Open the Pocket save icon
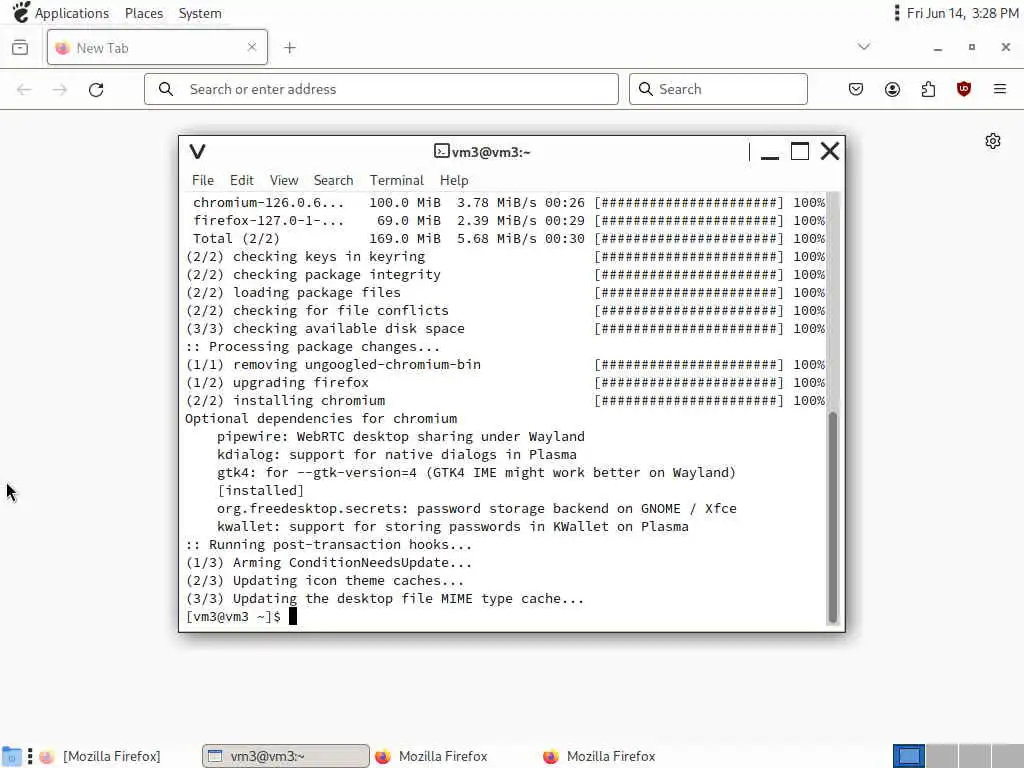The width and height of the screenshot is (1024, 768). (856, 89)
